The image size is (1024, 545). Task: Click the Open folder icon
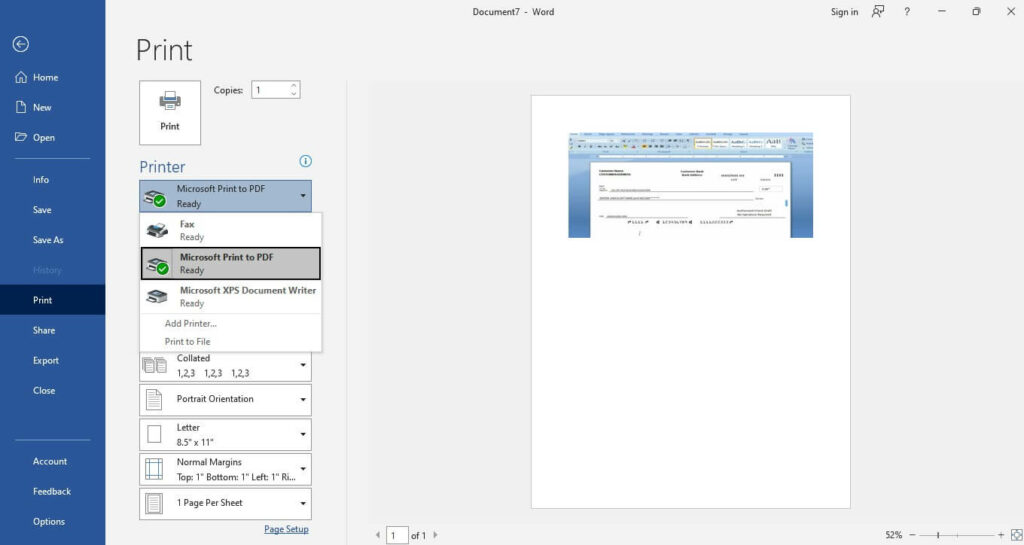(21, 137)
